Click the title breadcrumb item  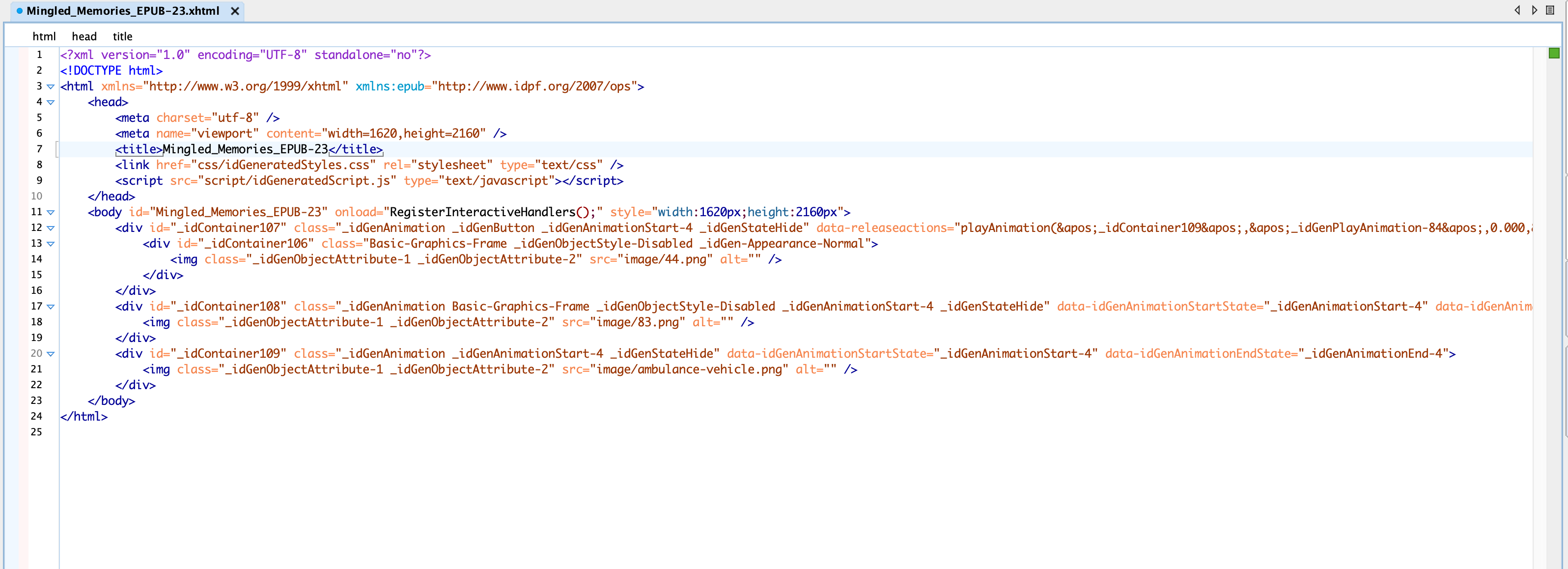[122, 36]
